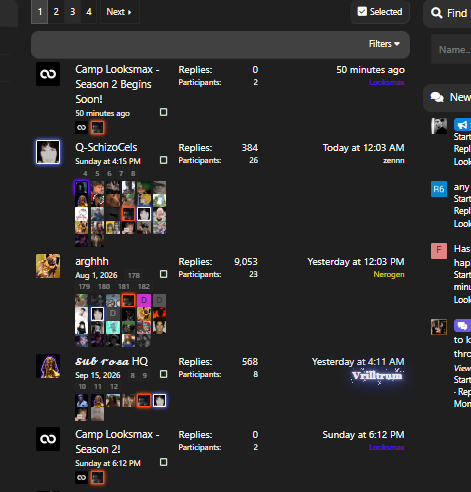Open the Looksmax infinity avatar on first conversation
Screen dimensions: 471x492
[48, 74]
